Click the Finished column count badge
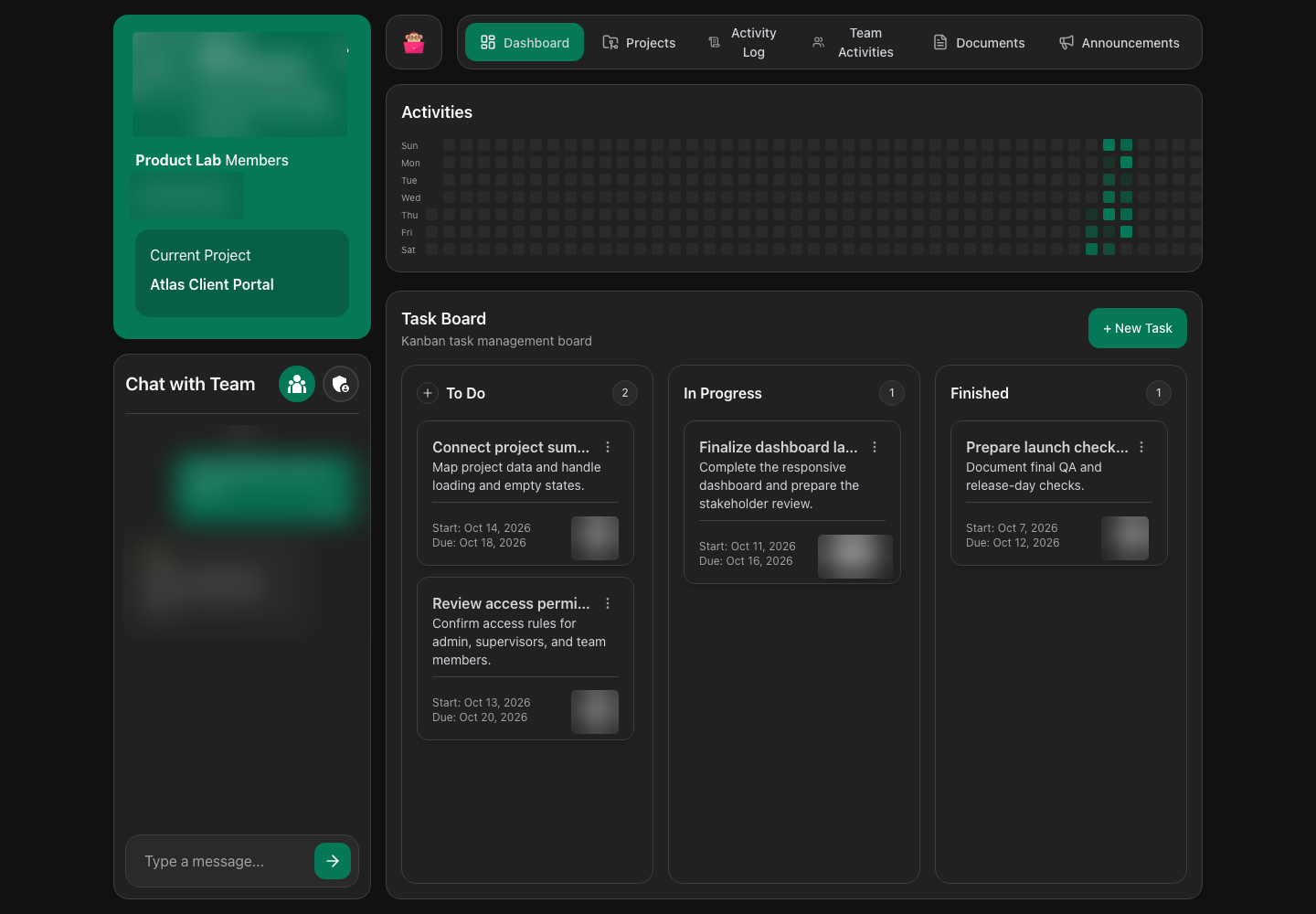Viewport: 1316px width, 914px height. coord(1159,393)
